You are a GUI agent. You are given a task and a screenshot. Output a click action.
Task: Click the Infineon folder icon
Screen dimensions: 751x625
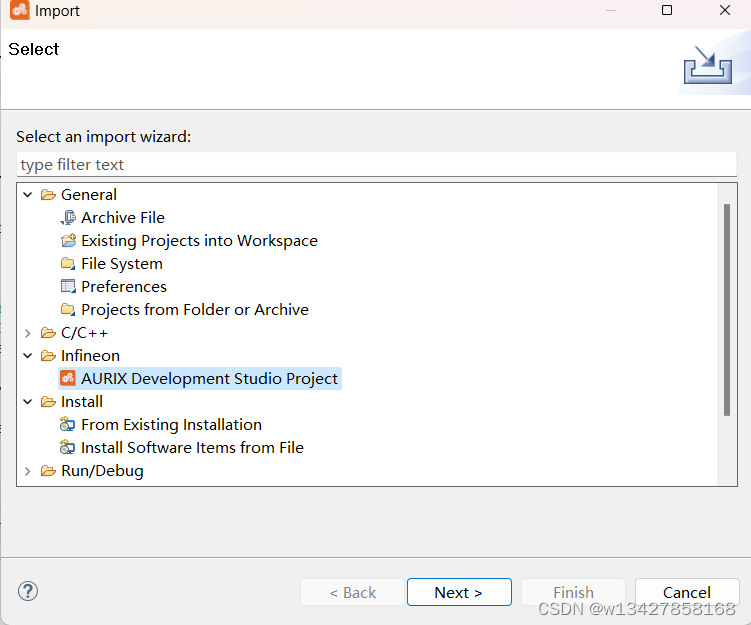[48, 356]
